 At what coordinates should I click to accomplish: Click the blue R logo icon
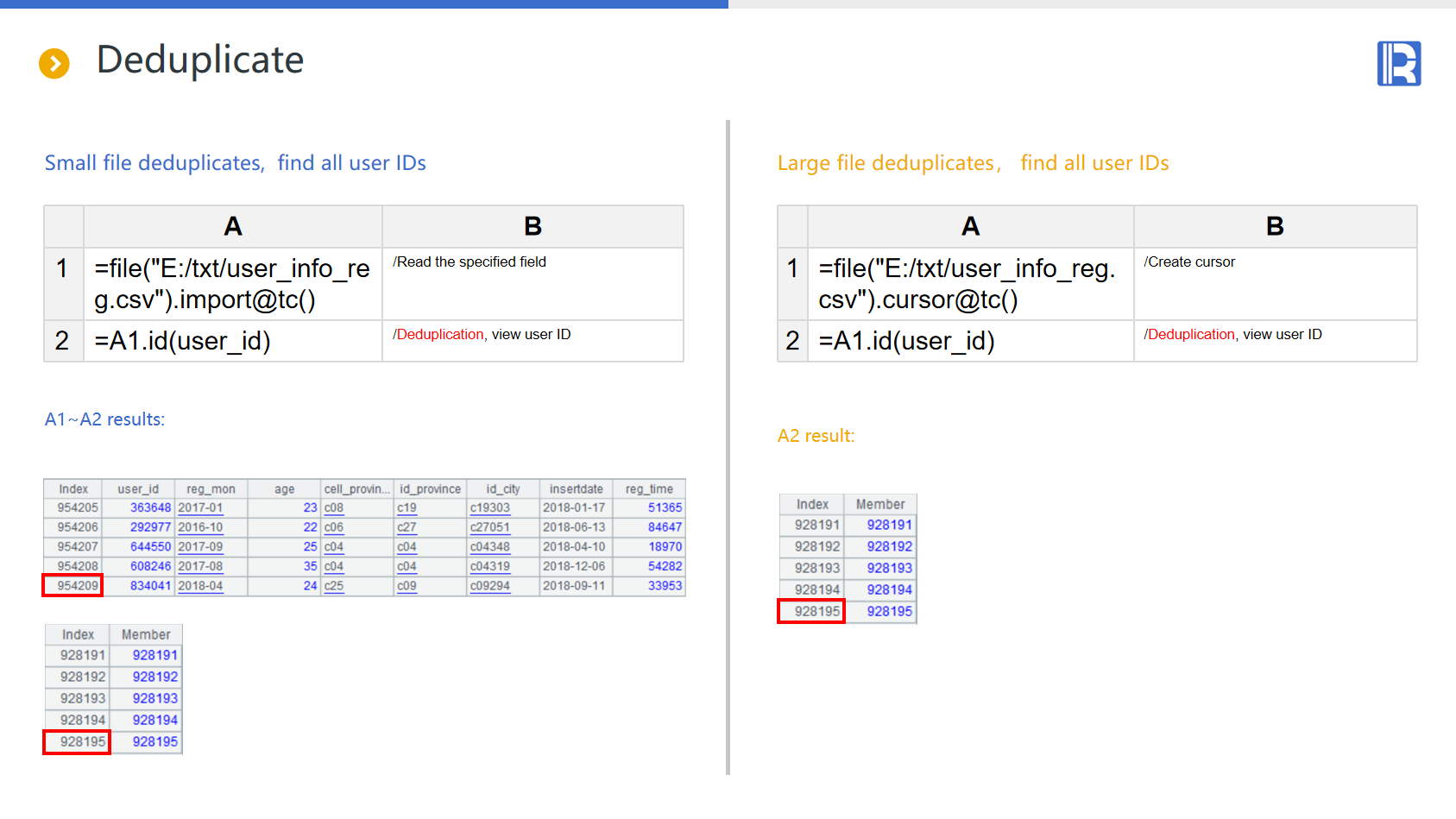tap(1398, 64)
